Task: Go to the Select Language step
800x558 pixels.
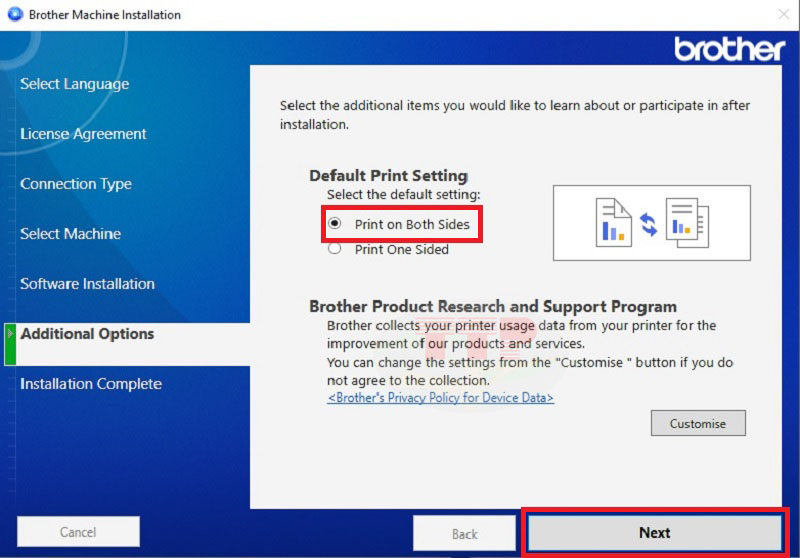Action: point(74,84)
